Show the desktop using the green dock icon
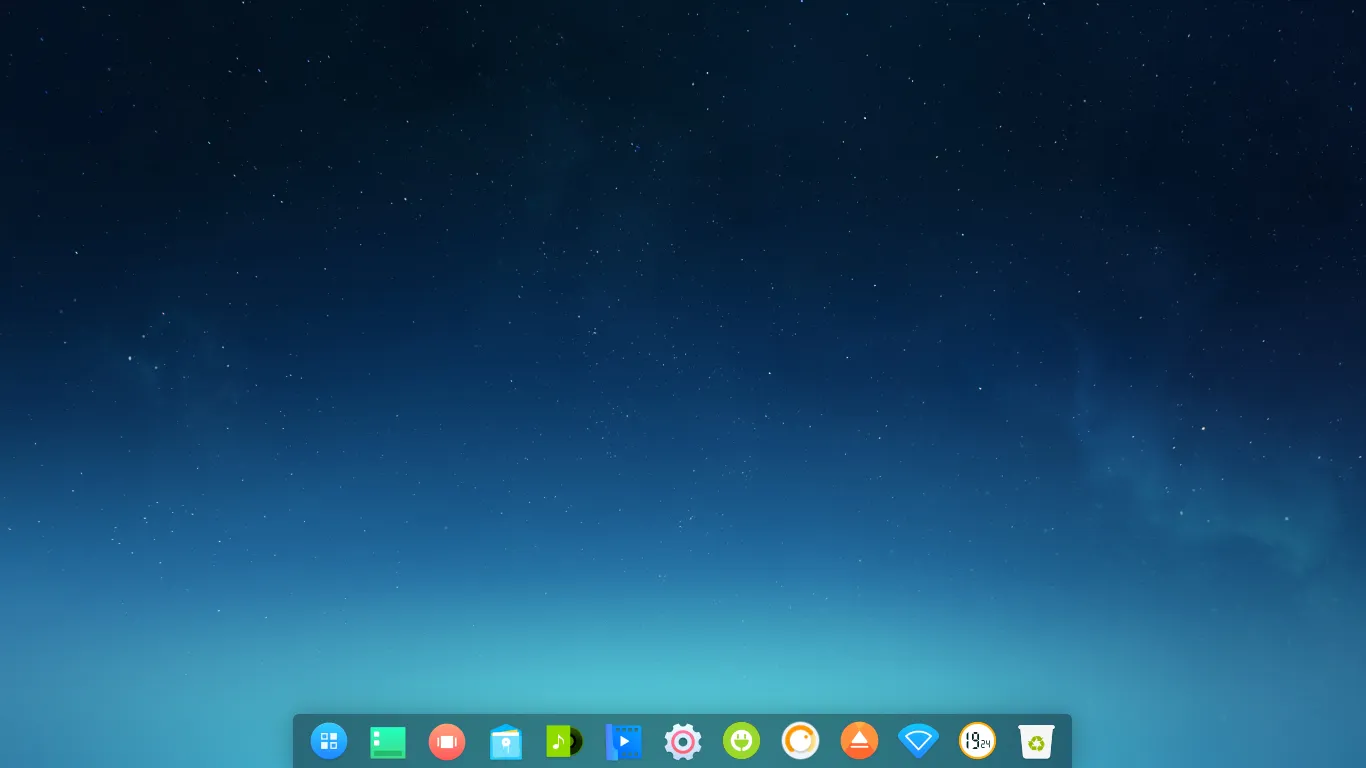 [388, 741]
